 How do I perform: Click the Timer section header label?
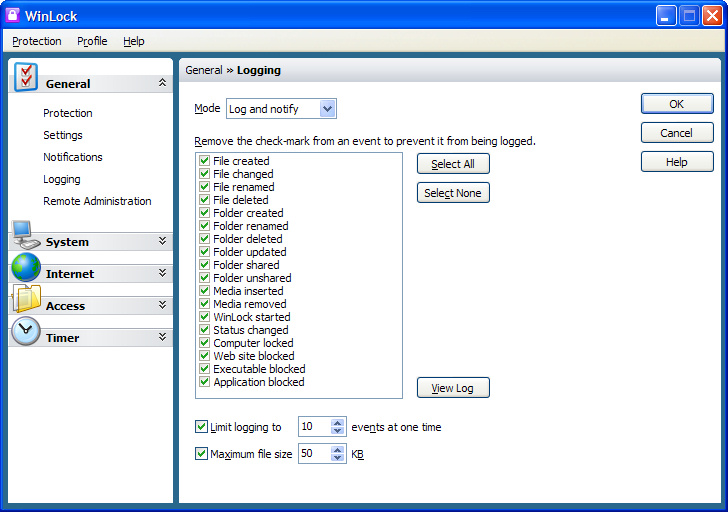coord(63,338)
